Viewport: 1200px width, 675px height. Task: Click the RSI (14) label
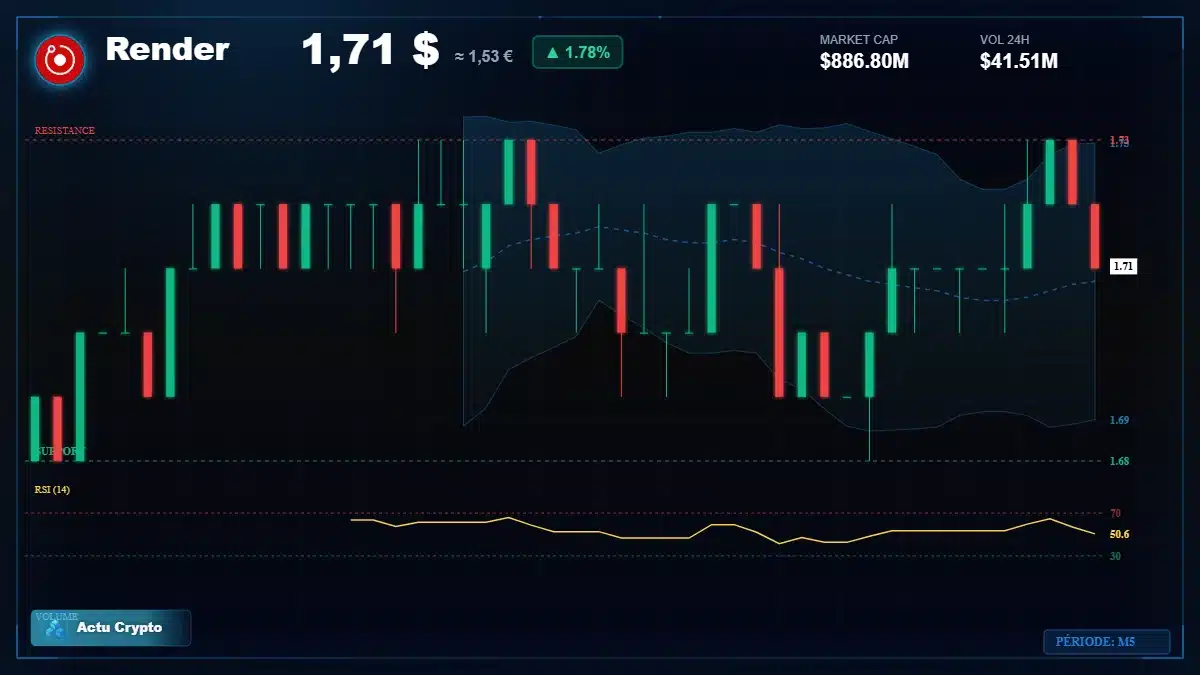[x=52, y=490]
